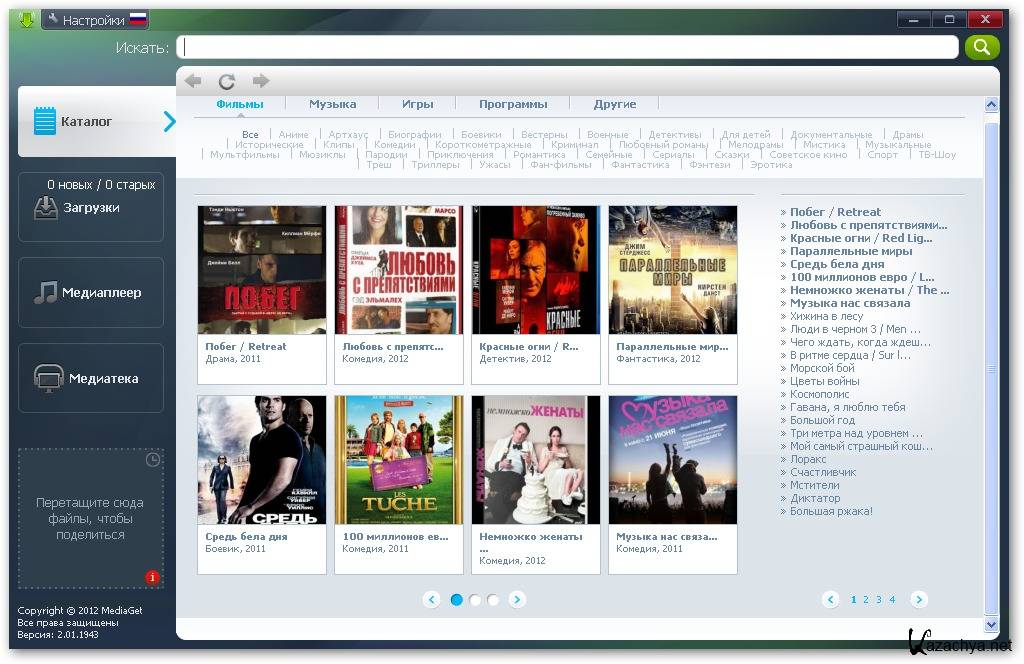Expand the Каталог sidebar chevron
Viewport: 1024px width, 664px height.
pos(169,122)
